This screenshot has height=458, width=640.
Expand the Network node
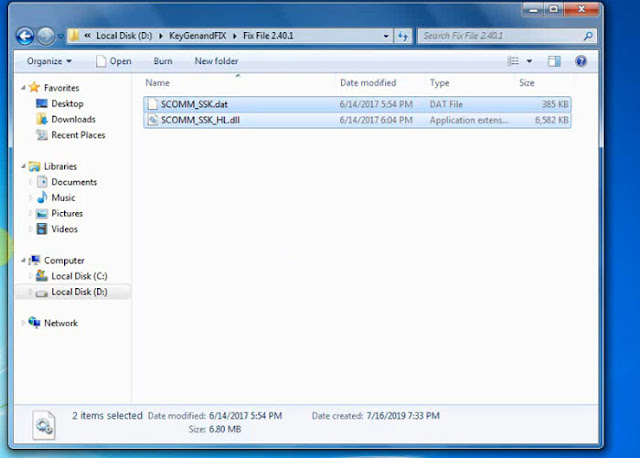point(23,323)
